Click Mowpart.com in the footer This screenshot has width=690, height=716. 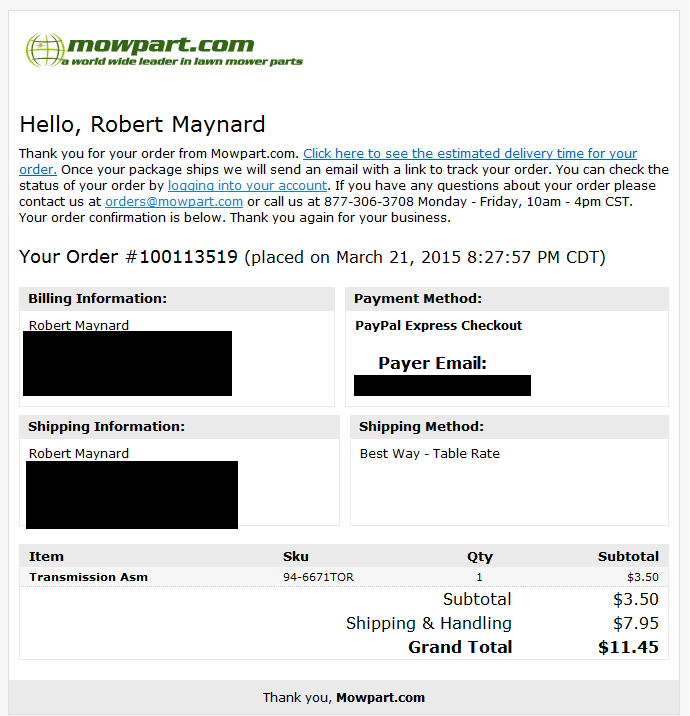[380, 698]
